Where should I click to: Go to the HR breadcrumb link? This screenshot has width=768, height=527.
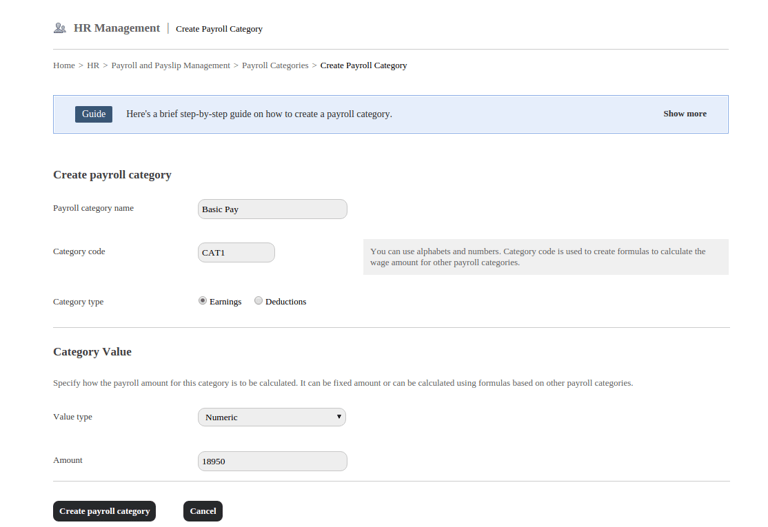(93, 65)
